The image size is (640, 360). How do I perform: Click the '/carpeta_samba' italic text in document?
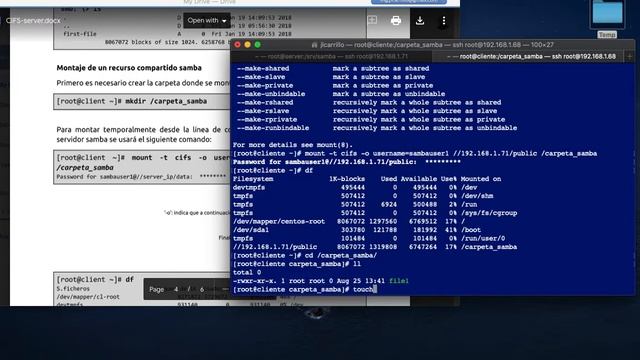(x=85, y=167)
